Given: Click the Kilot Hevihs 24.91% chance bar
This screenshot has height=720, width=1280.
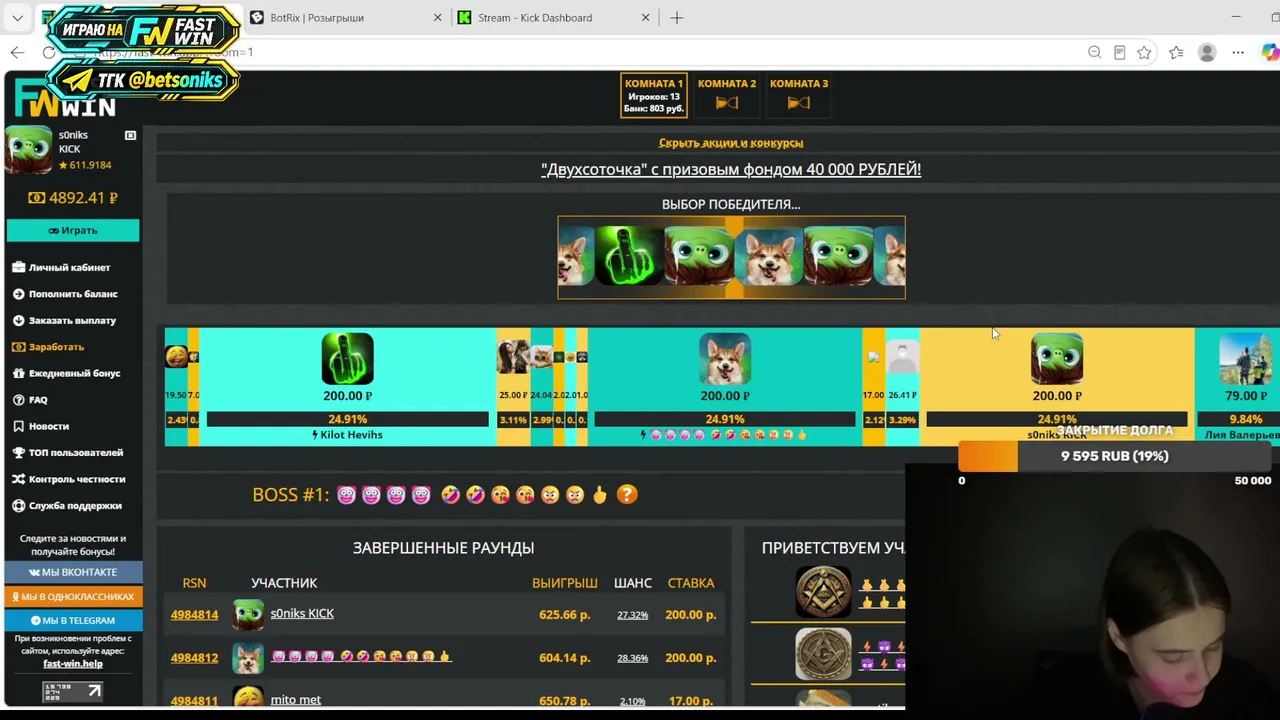Looking at the screenshot, I should pyautogui.click(x=347, y=419).
